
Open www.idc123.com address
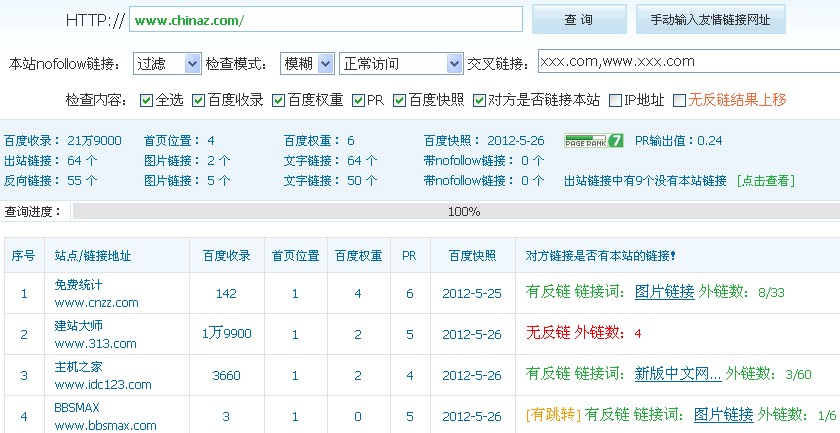coord(103,385)
